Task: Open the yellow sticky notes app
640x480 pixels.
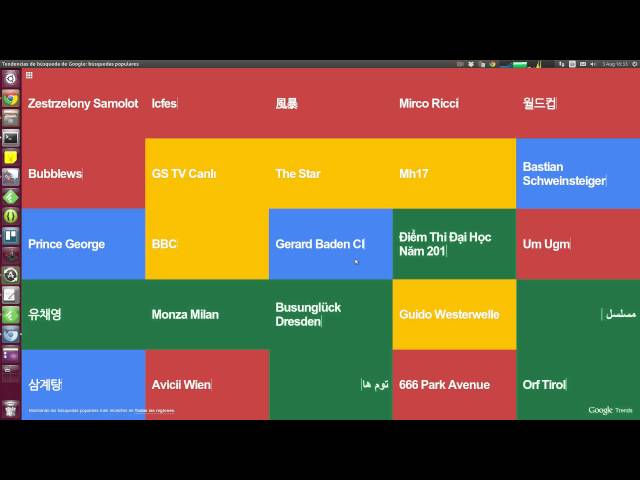Action: (11, 157)
